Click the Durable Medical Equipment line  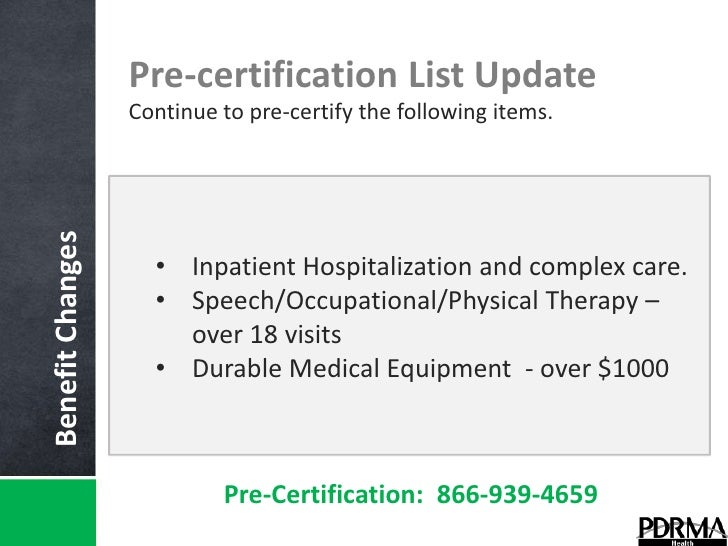pyautogui.click(x=430, y=369)
